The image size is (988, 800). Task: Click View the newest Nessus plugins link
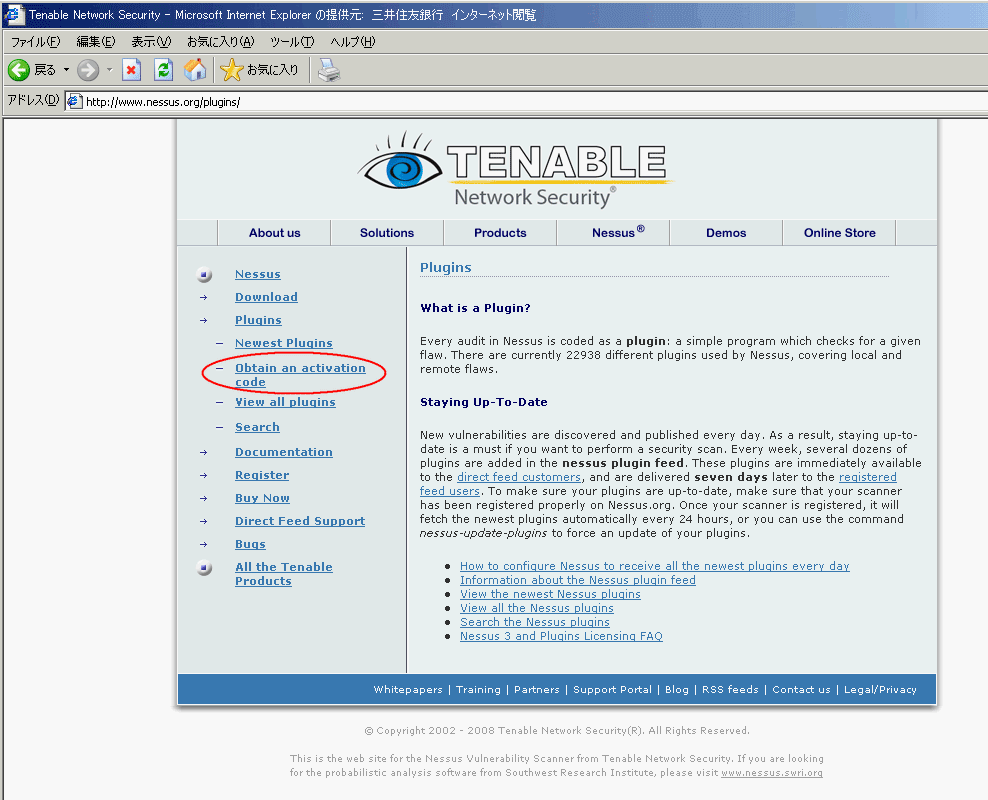[x=550, y=594]
